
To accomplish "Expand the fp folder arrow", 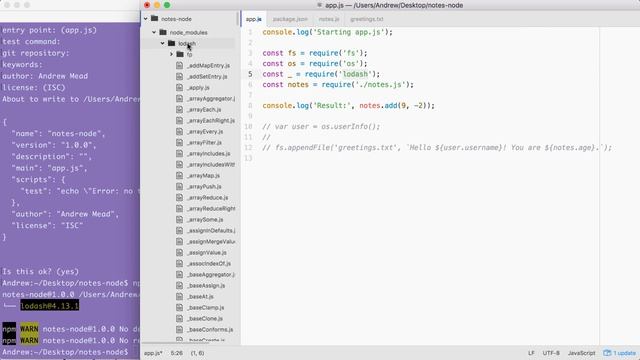I will coord(171,54).
